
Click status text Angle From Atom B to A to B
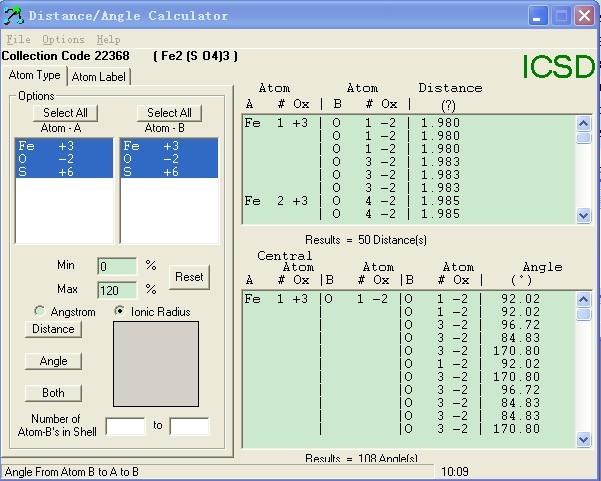click(72, 472)
